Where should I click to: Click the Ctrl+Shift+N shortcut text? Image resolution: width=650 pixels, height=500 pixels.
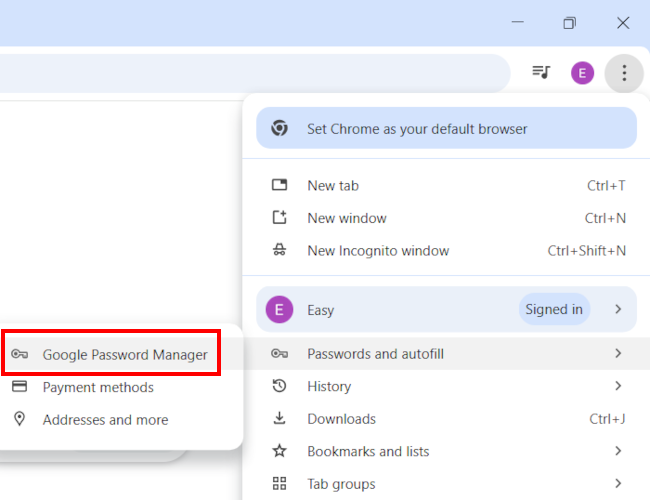coord(587,250)
